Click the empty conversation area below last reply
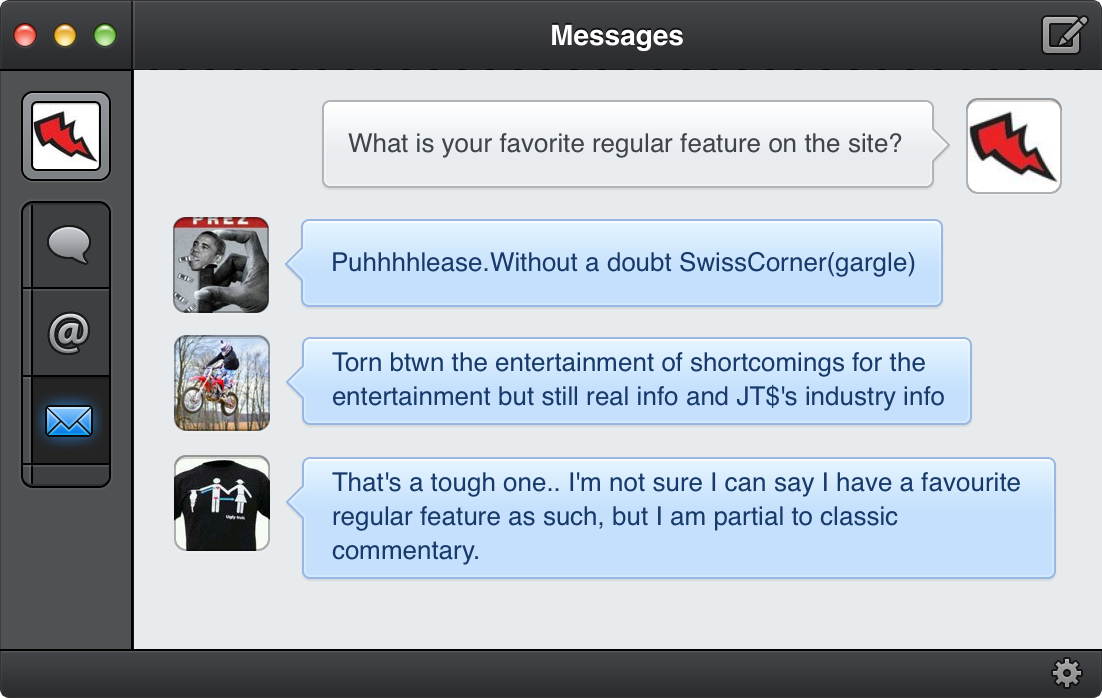This screenshot has width=1102, height=698. 616,614
